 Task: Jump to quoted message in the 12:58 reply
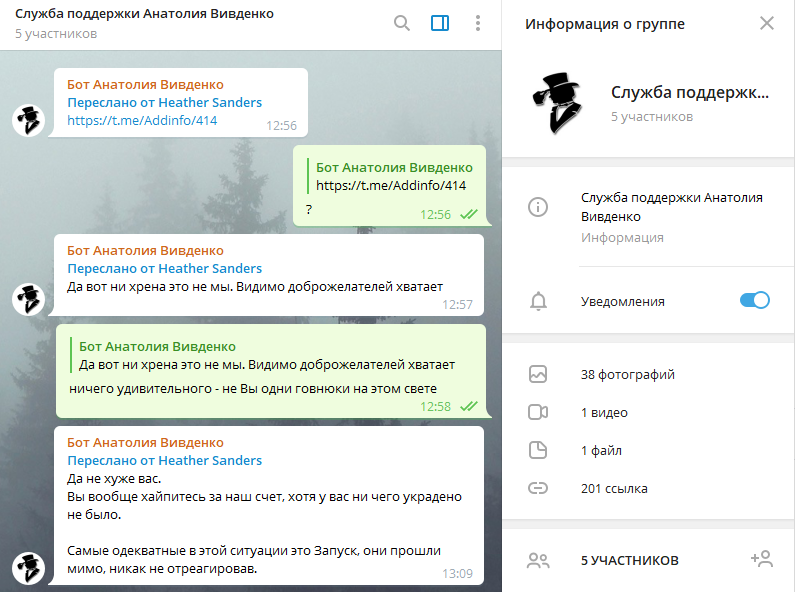[263, 356]
